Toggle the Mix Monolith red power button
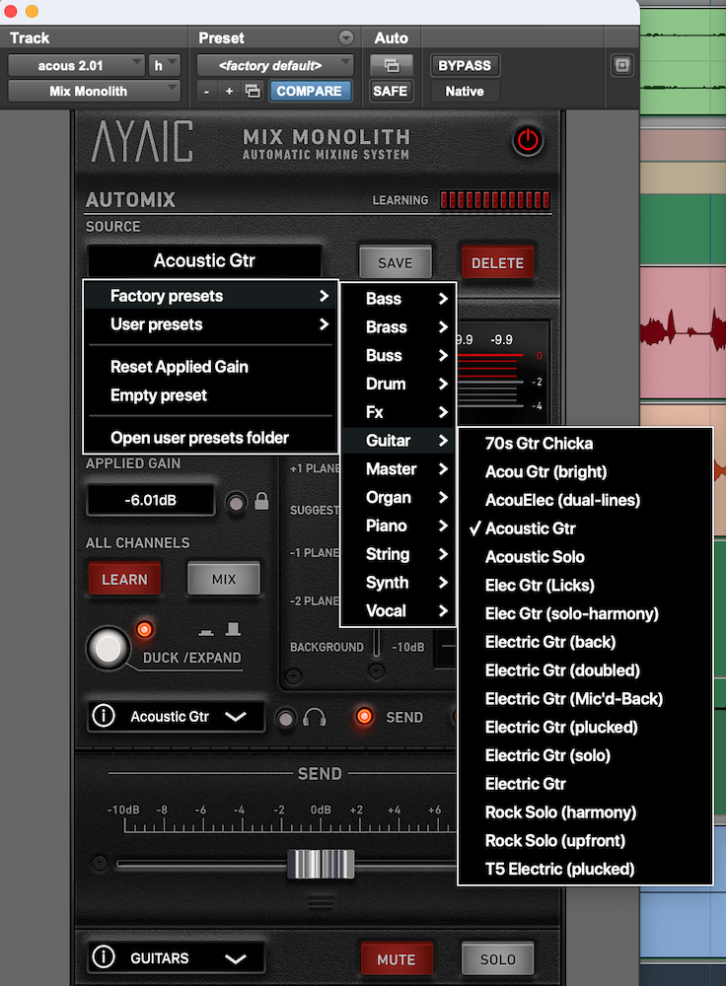This screenshot has width=726, height=986. coord(527,140)
